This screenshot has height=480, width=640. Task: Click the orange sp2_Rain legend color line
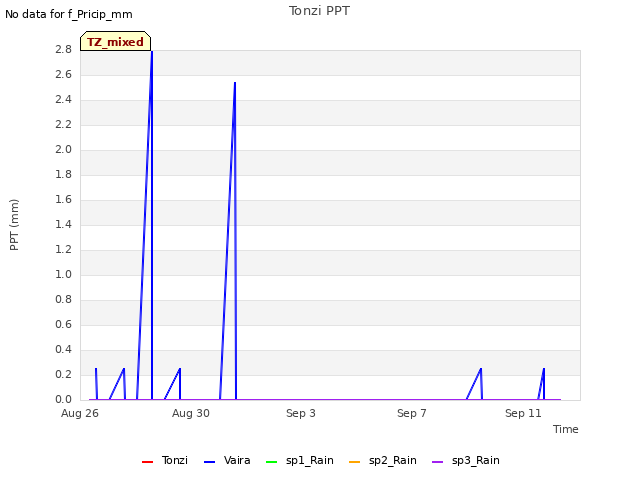pyautogui.click(x=355, y=462)
